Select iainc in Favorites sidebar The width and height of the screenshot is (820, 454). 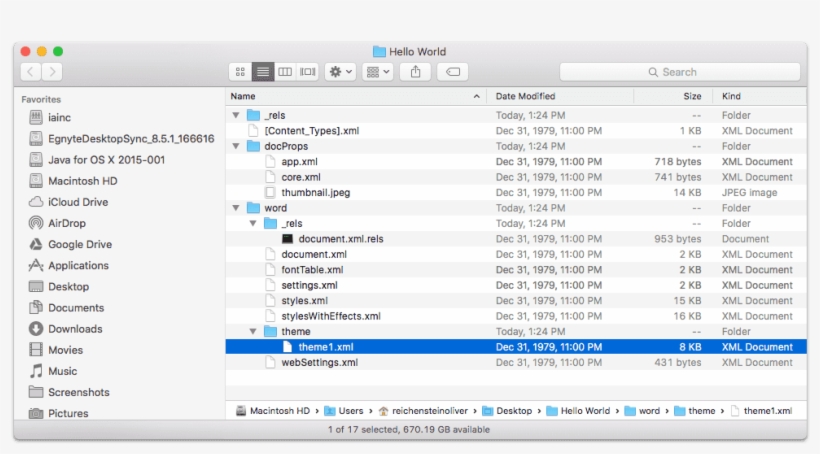tap(59, 118)
